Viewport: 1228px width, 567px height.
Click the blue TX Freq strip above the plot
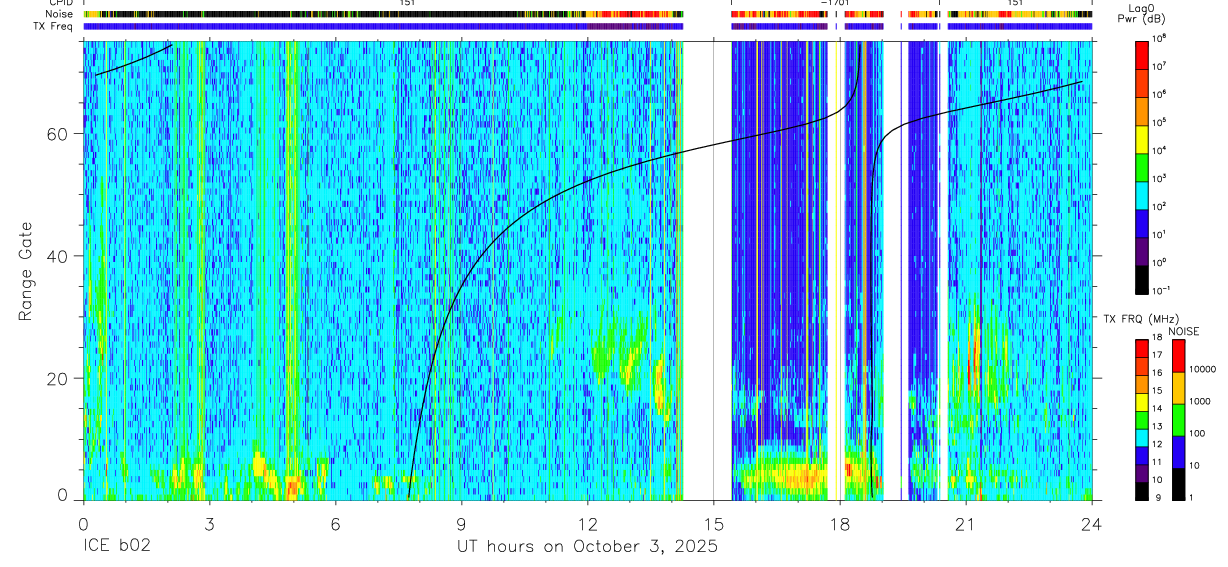[587, 26]
